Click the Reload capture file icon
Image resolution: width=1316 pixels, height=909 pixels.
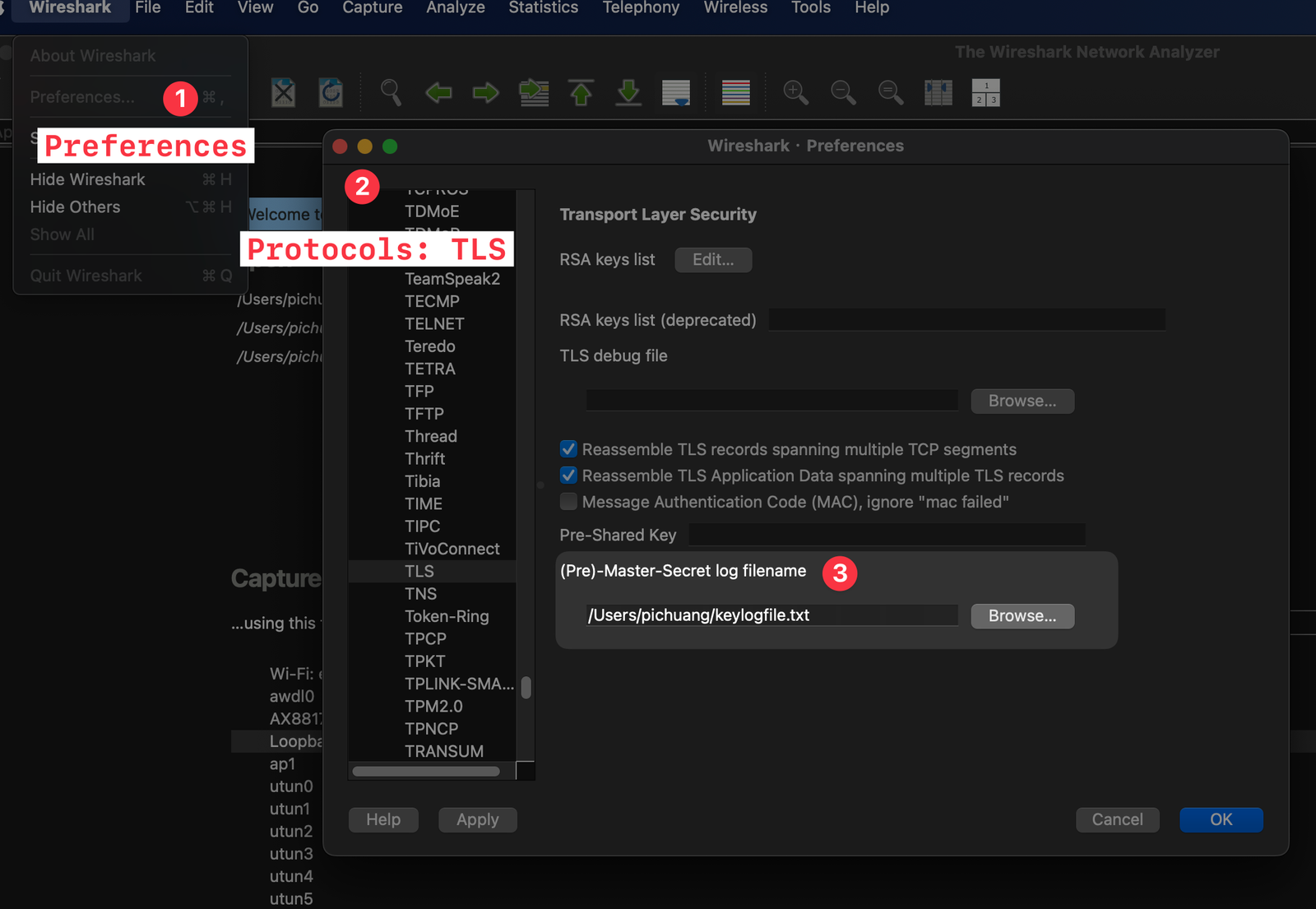coord(331,93)
